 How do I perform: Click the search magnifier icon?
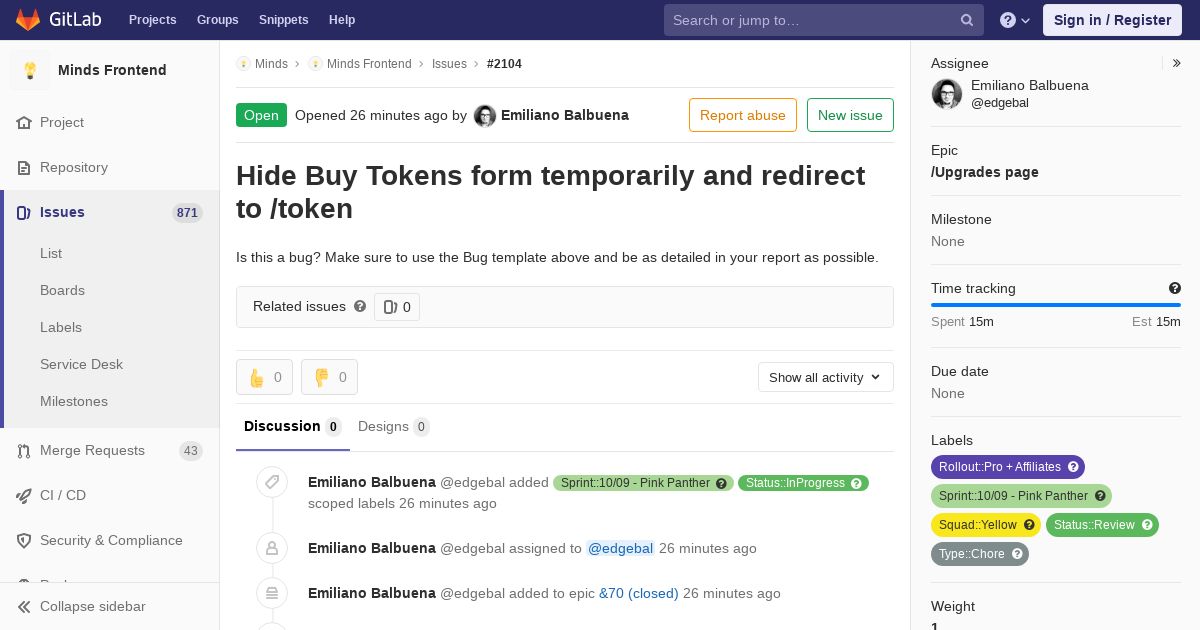click(967, 20)
